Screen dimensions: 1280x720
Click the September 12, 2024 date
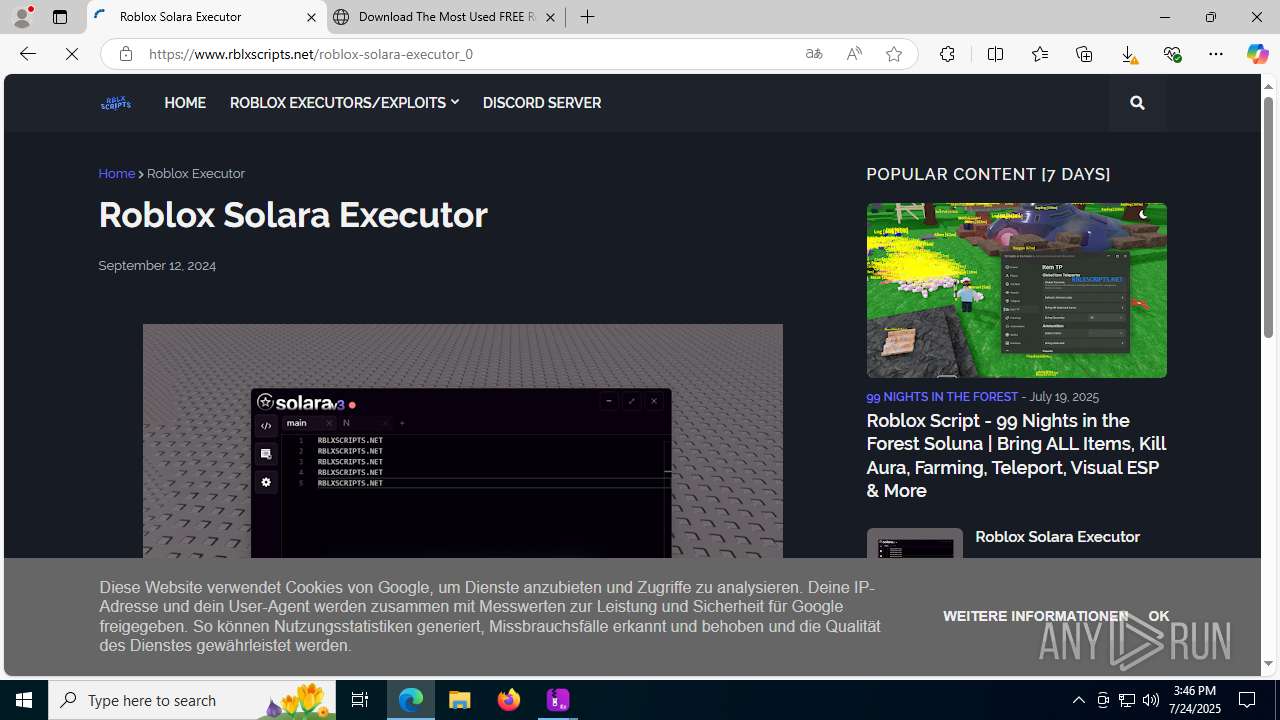[x=157, y=266]
